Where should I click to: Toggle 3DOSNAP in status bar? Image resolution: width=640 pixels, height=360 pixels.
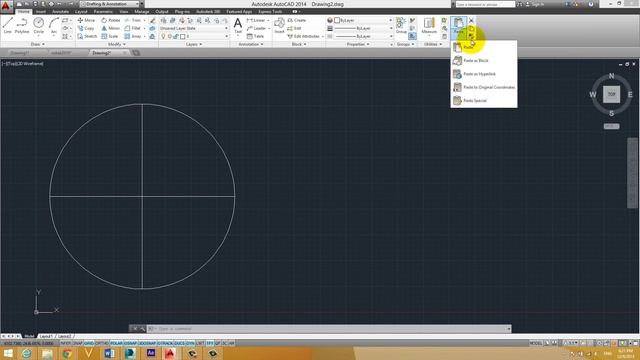point(147,343)
